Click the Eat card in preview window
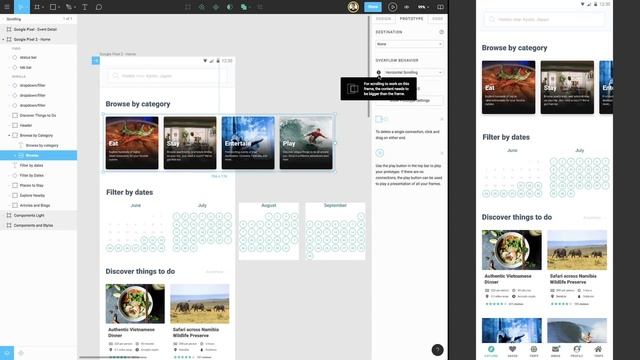Image resolution: width=640 pixels, height=360 pixels. pyautogui.click(x=509, y=87)
